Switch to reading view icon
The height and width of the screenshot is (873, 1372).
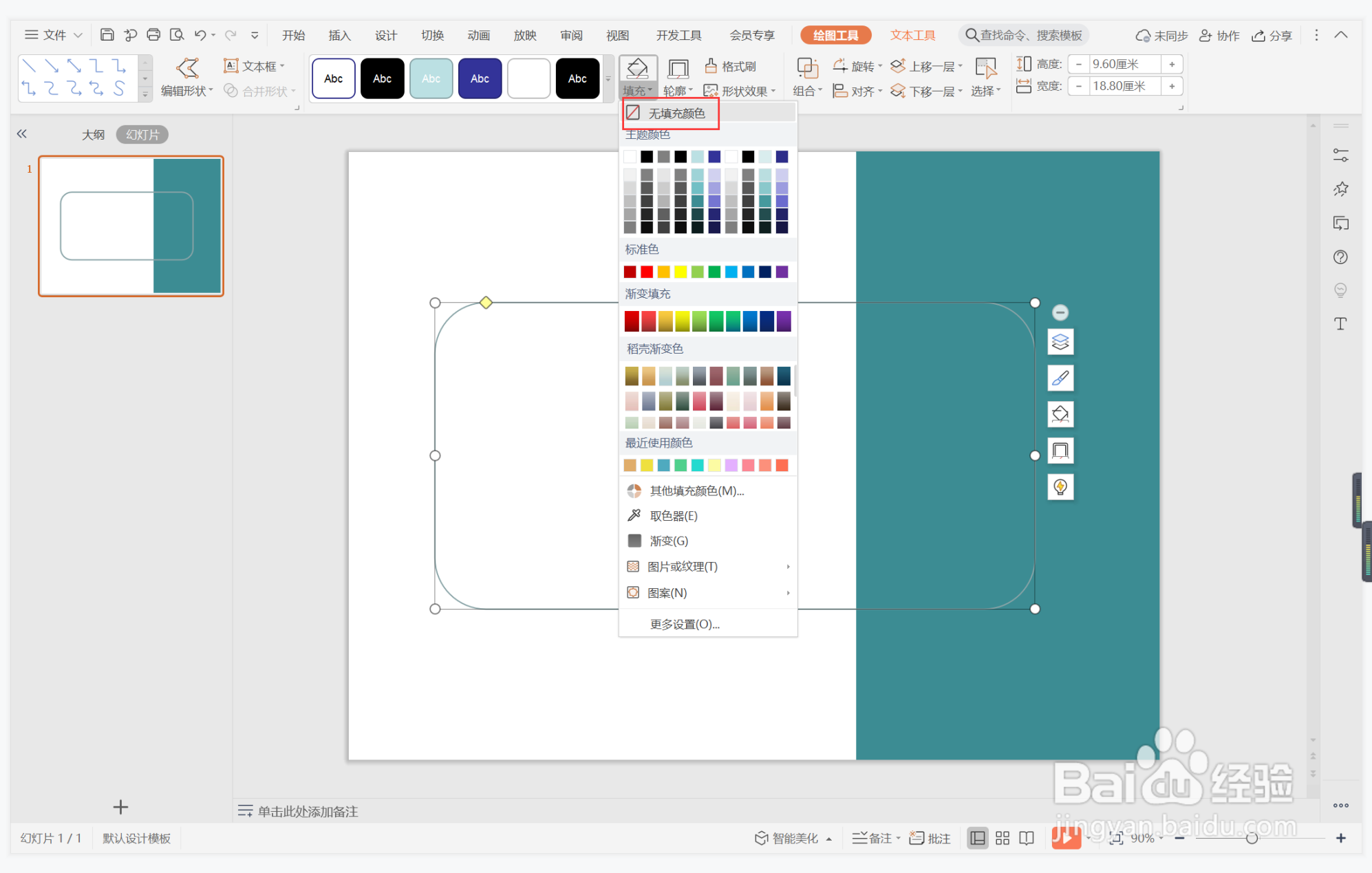tap(1027, 838)
